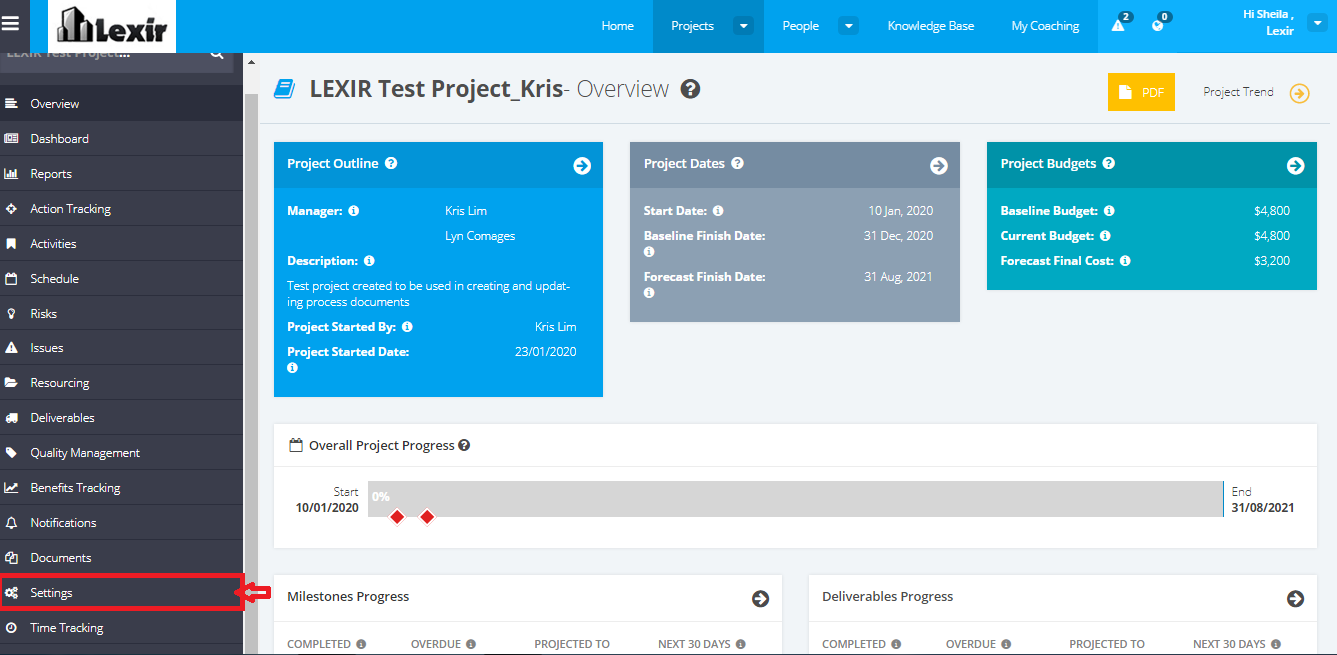The height and width of the screenshot is (655, 1337).
Task: Open Risks in the sidebar
Action: (121, 314)
